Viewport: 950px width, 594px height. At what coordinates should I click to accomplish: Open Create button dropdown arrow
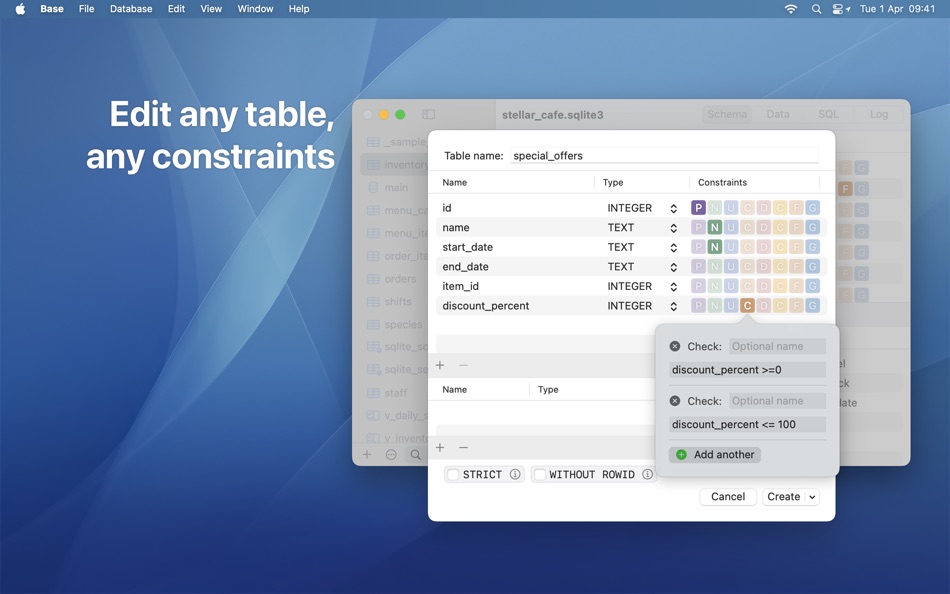click(x=812, y=497)
